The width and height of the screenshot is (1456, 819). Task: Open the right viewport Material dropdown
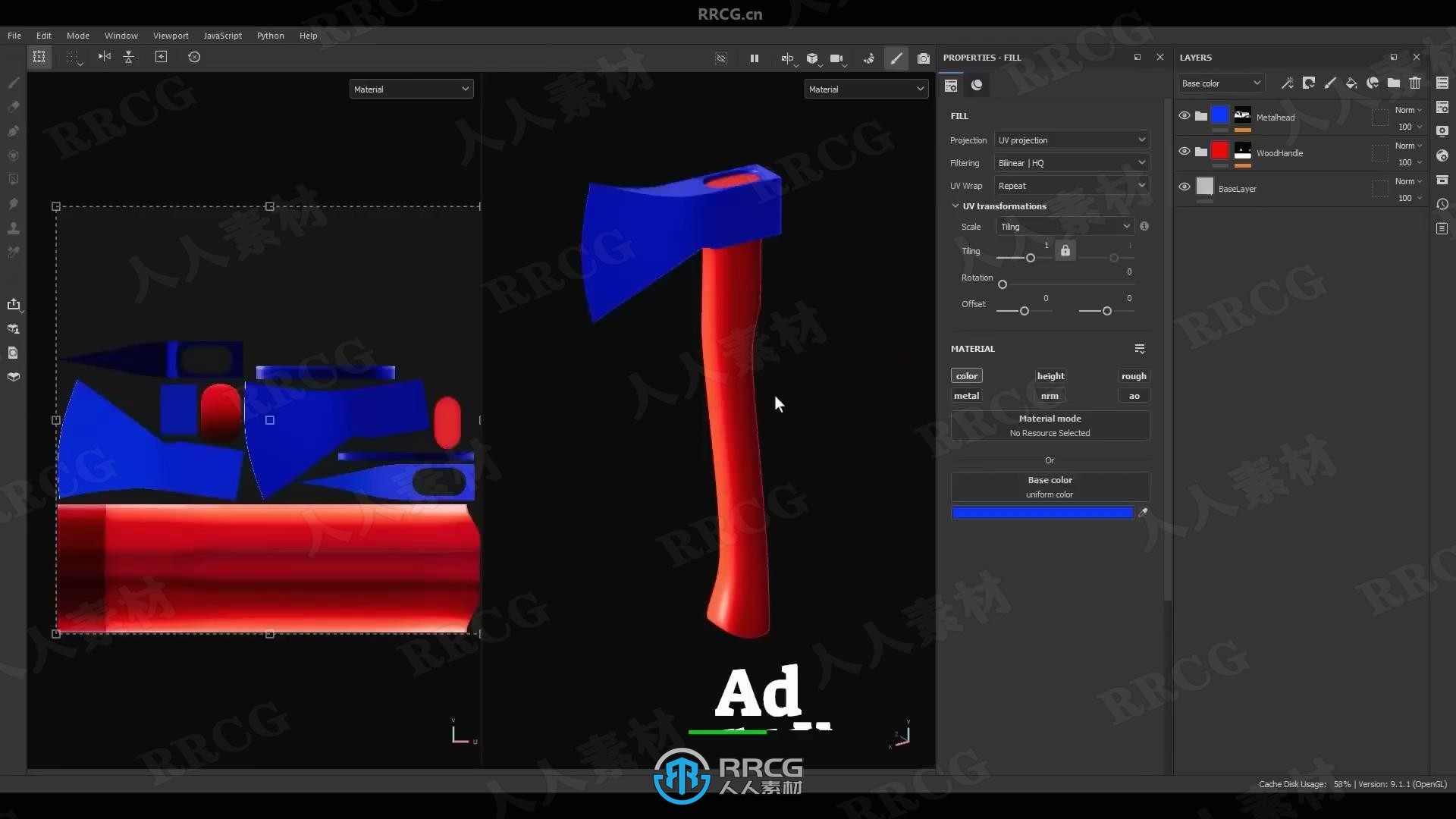tap(866, 89)
